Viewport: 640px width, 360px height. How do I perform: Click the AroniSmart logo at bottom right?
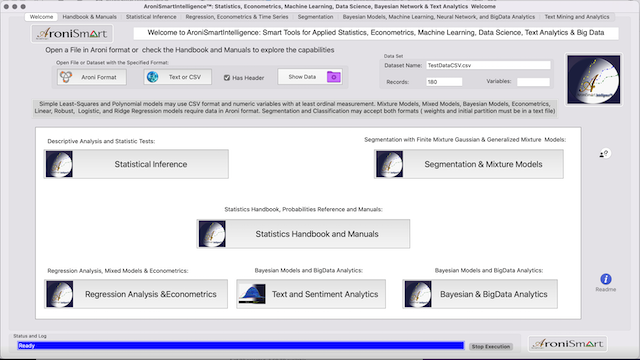pos(568,344)
